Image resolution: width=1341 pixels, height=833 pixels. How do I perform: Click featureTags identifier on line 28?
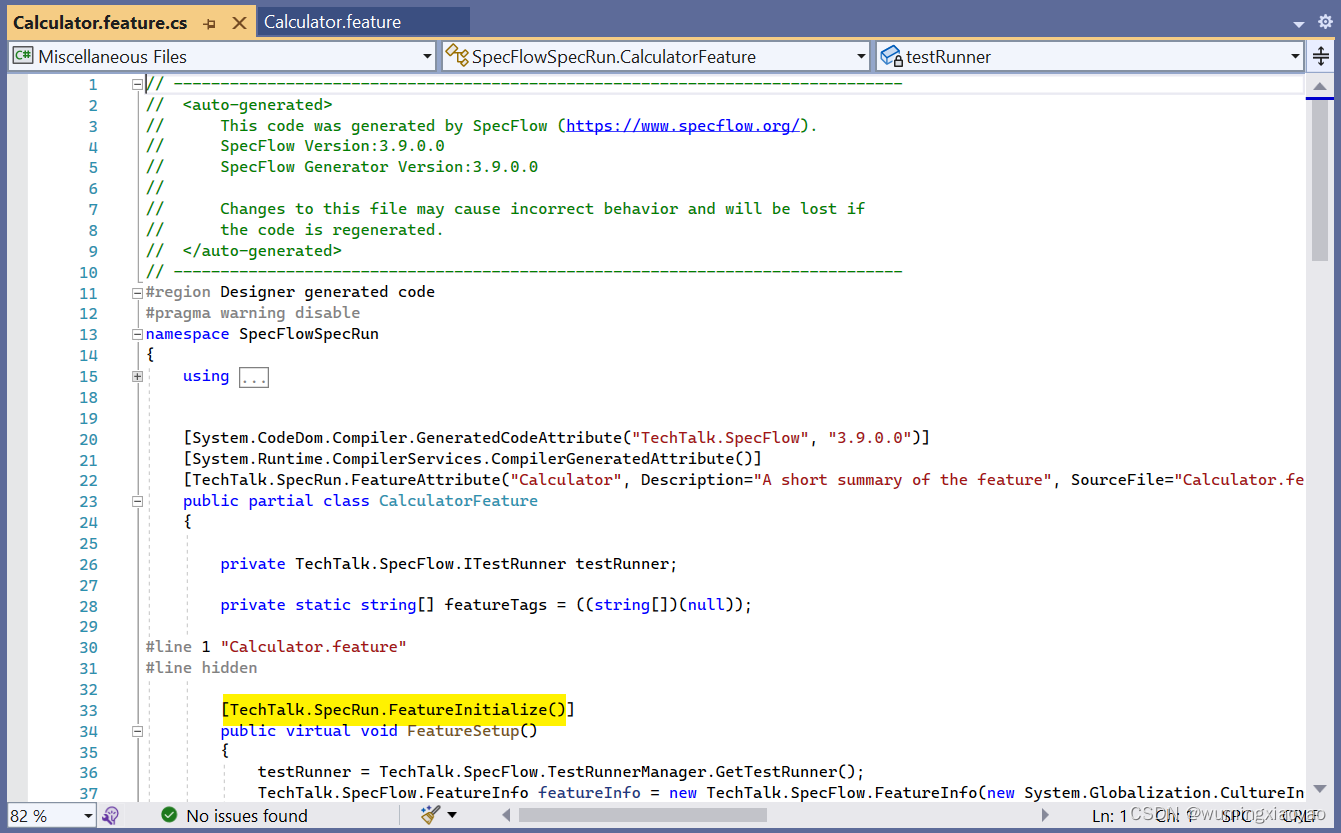coord(496,605)
